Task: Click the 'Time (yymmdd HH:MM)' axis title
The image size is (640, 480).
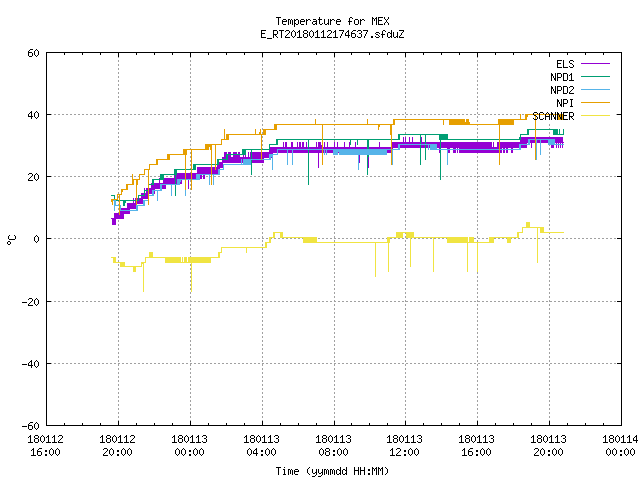Action: [332, 471]
